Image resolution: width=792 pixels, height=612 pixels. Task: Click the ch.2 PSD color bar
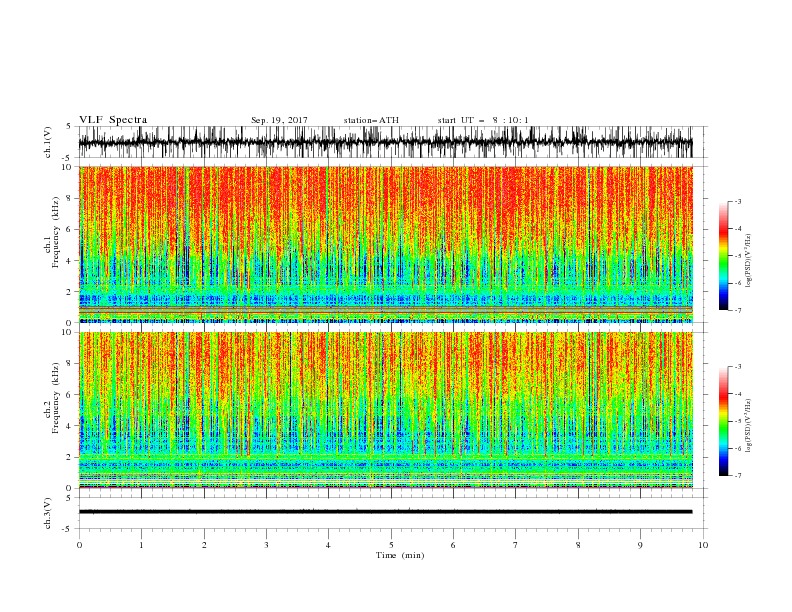(x=723, y=421)
